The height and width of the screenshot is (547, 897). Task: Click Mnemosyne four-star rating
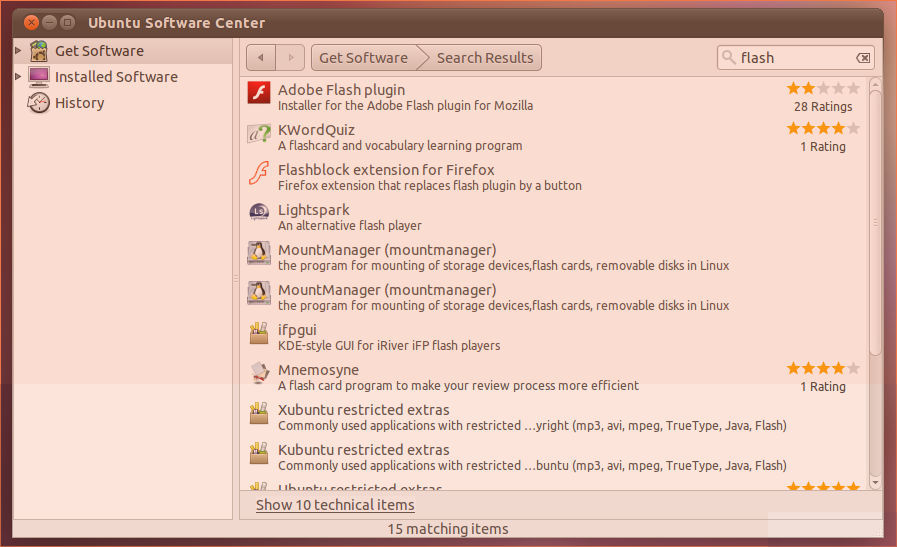point(823,368)
